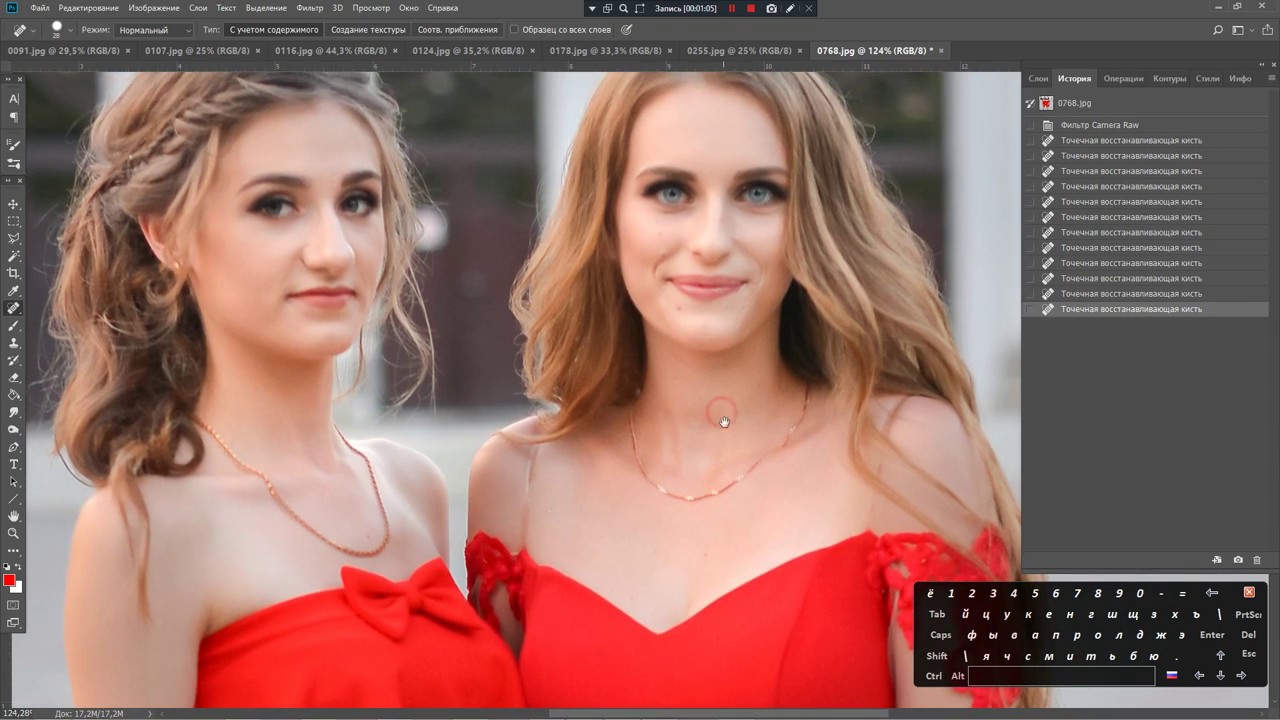The image size is (1280, 720).
Task: Choose 'С учетом содержимого' type option
Action: [x=274, y=30]
